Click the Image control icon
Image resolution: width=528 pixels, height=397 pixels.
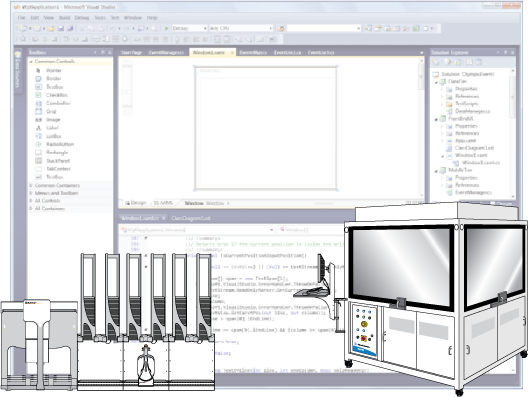[x=38, y=120]
